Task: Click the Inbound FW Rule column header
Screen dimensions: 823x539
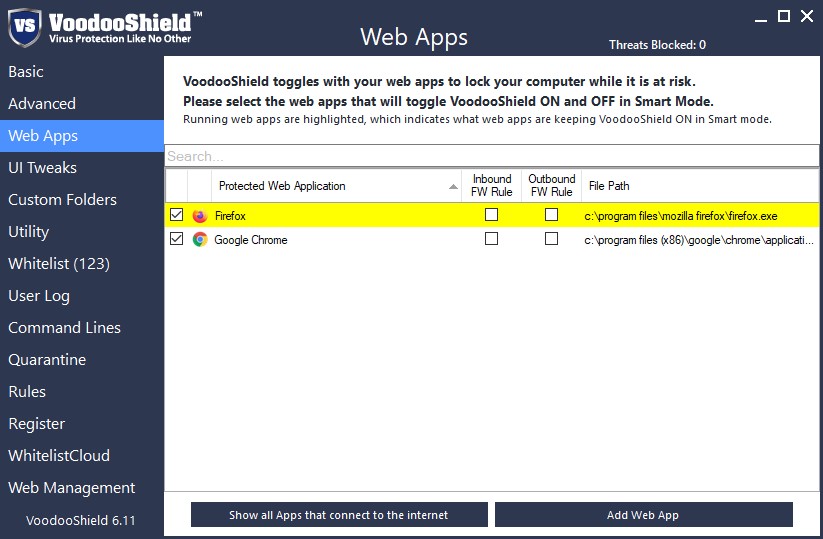Action: click(491, 185)
